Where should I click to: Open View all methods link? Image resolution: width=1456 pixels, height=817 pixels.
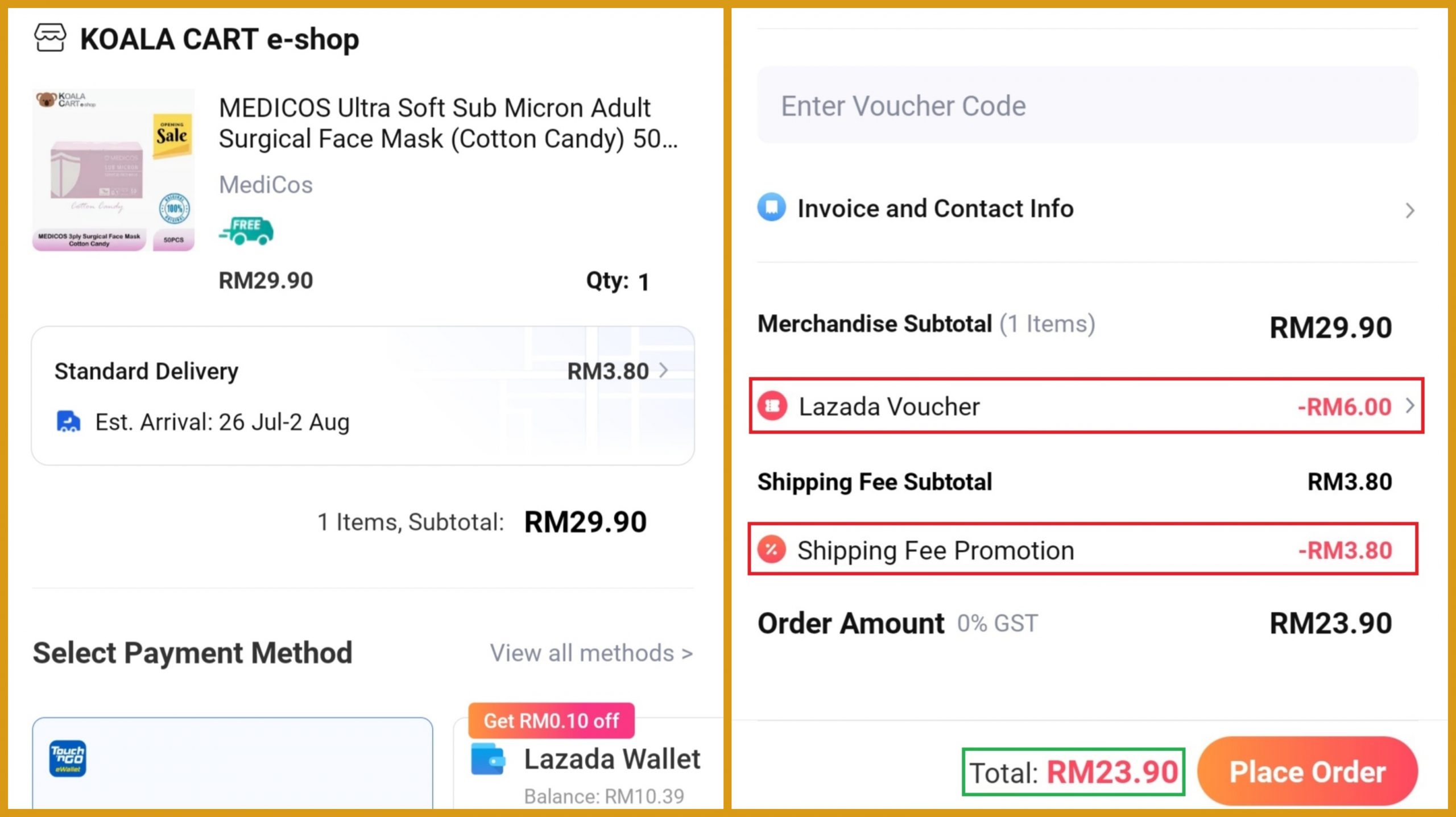click(x=591, y=653)
